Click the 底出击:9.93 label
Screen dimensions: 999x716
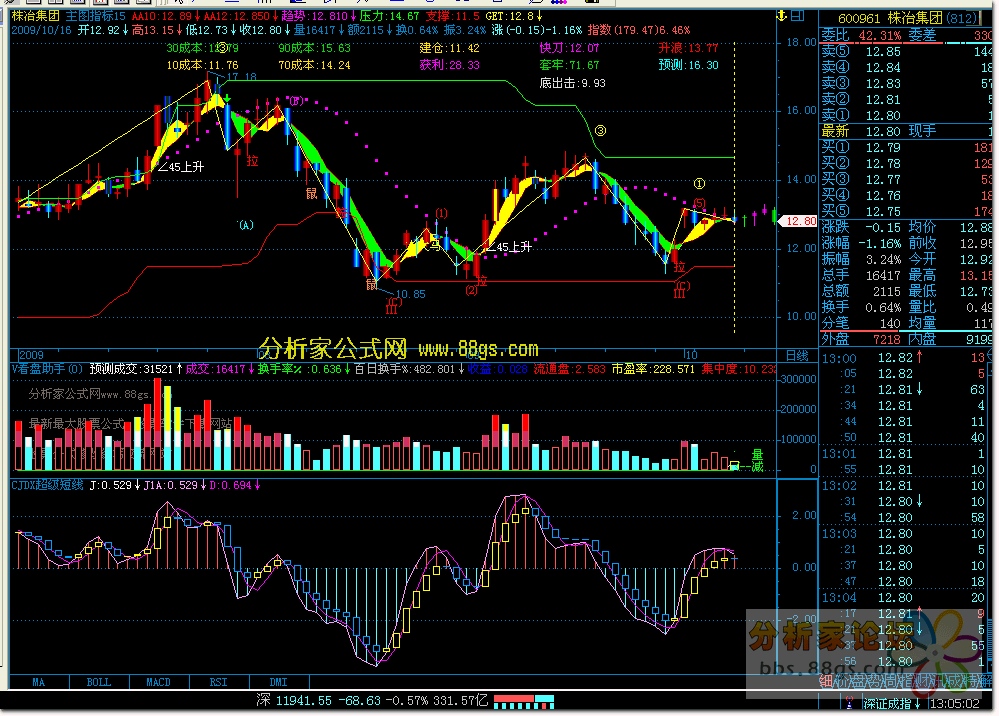tap(572, 83)
